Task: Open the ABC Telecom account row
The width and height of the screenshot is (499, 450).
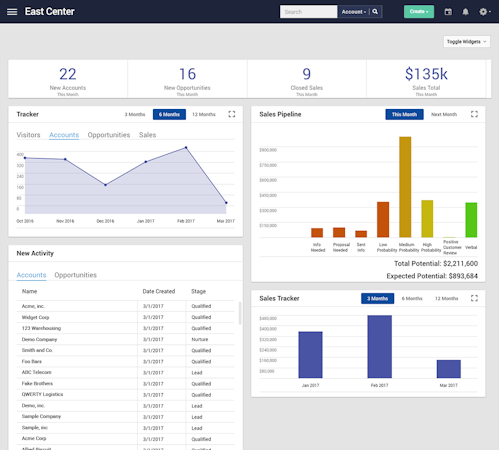Action: coord(125,372)
